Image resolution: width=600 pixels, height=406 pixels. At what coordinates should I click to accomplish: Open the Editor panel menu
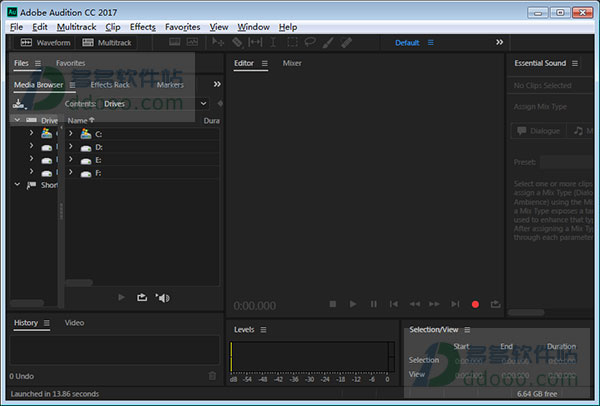(x=265, y=63)
